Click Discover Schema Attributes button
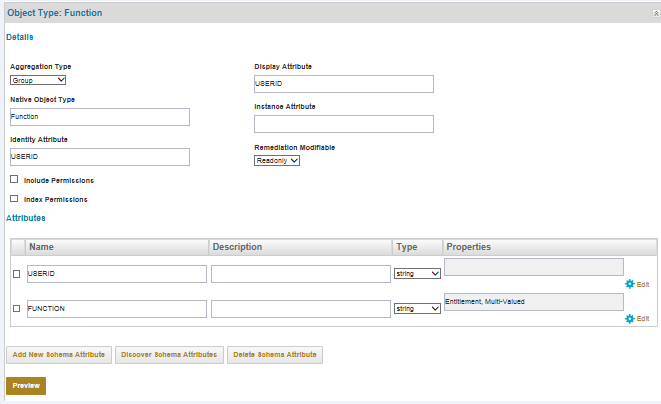 [x=169, y=355]
